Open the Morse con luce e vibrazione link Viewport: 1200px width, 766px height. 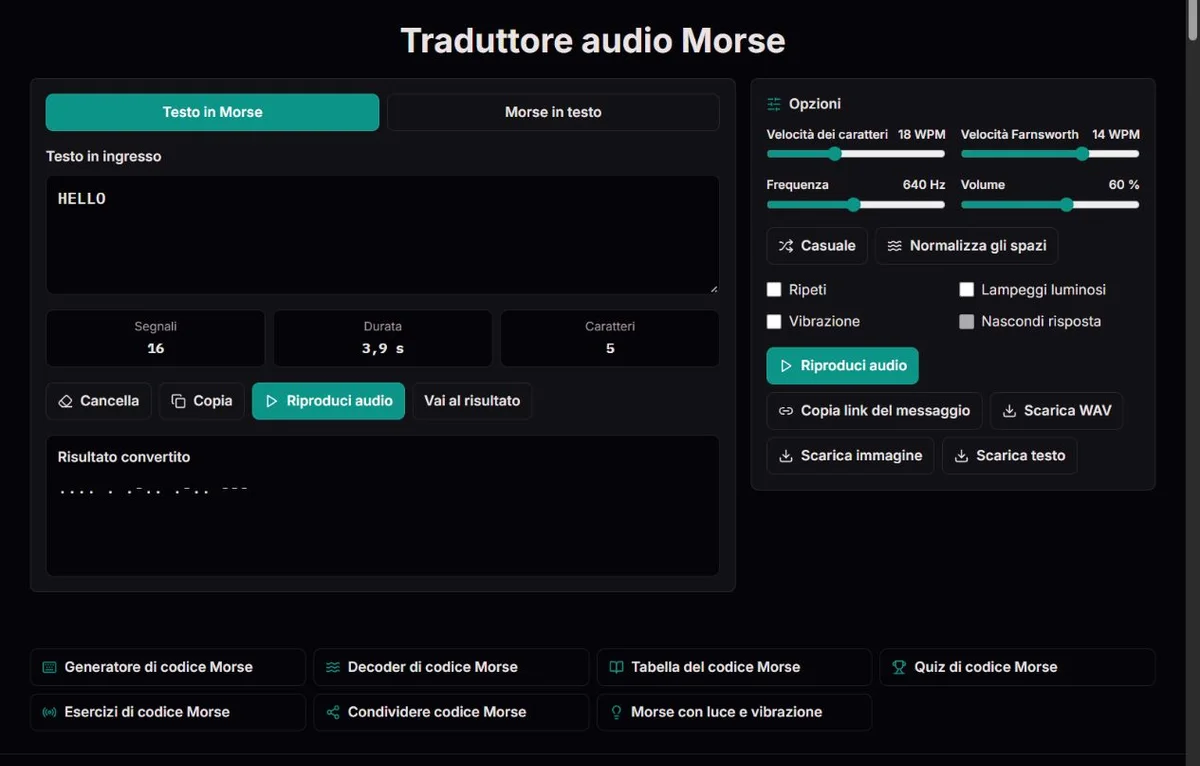(734, 712)
